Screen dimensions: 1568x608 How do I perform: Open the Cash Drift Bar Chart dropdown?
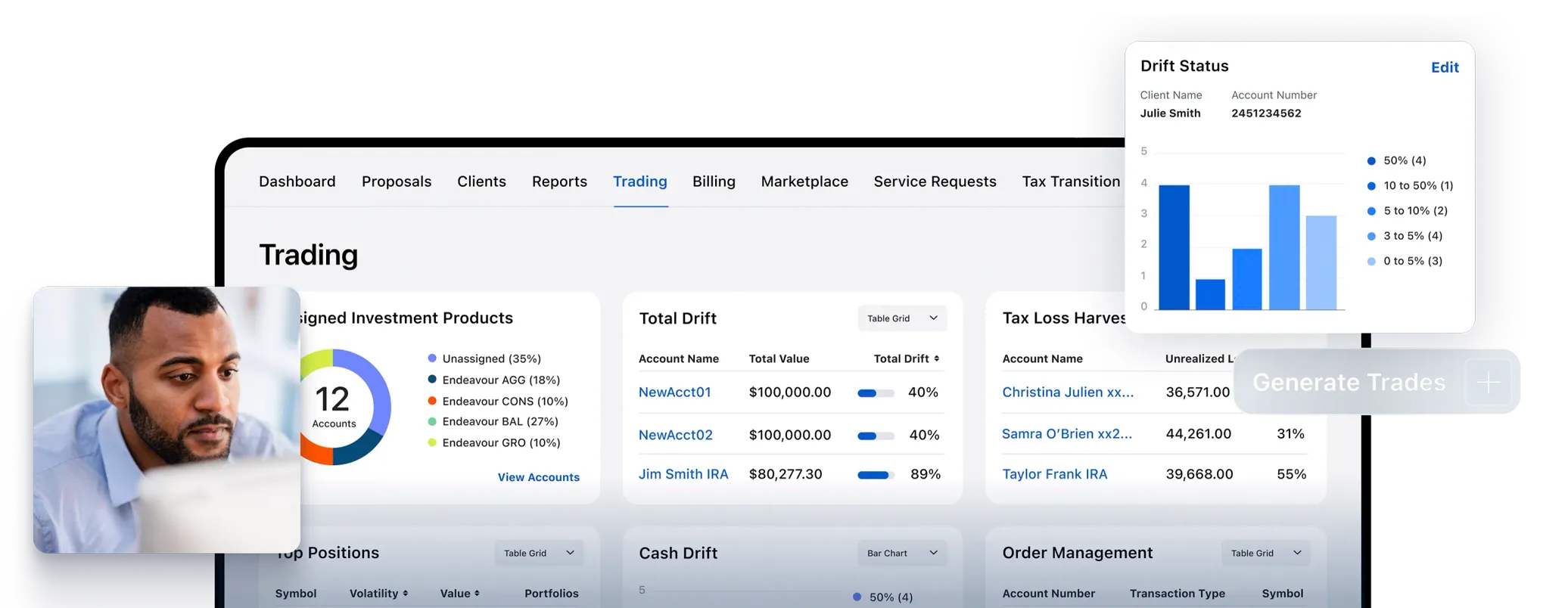[902, 553]
